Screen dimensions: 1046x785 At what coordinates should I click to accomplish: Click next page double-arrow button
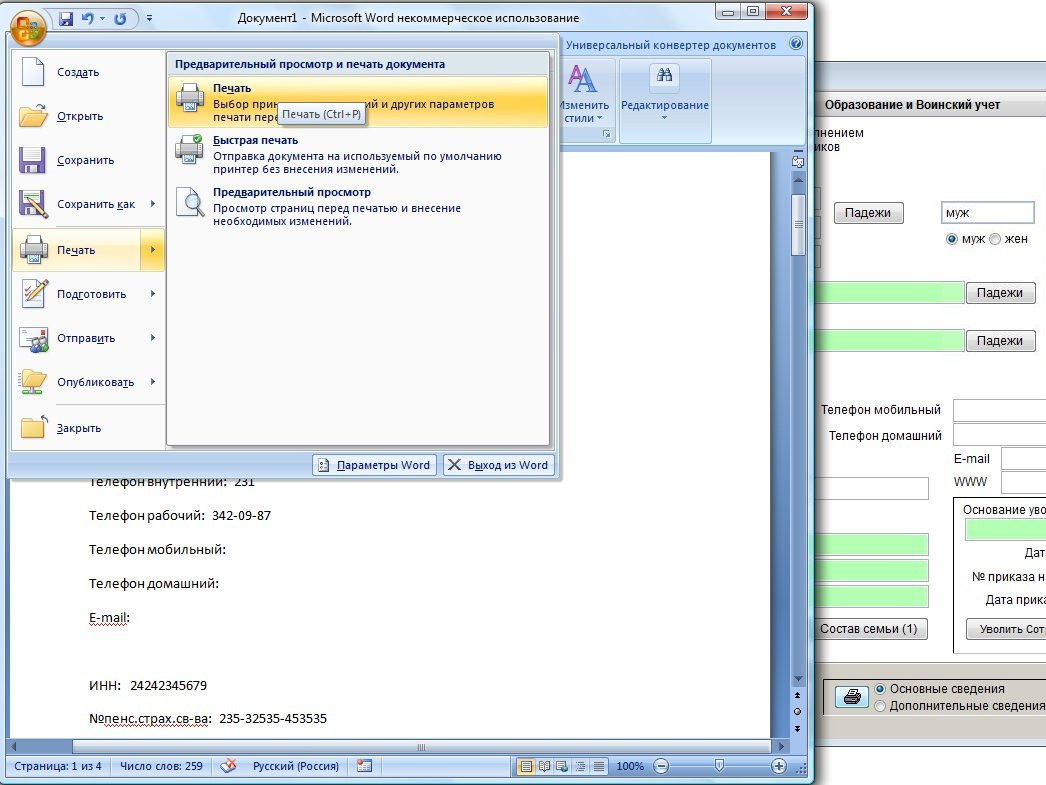(x=797, y=728)
